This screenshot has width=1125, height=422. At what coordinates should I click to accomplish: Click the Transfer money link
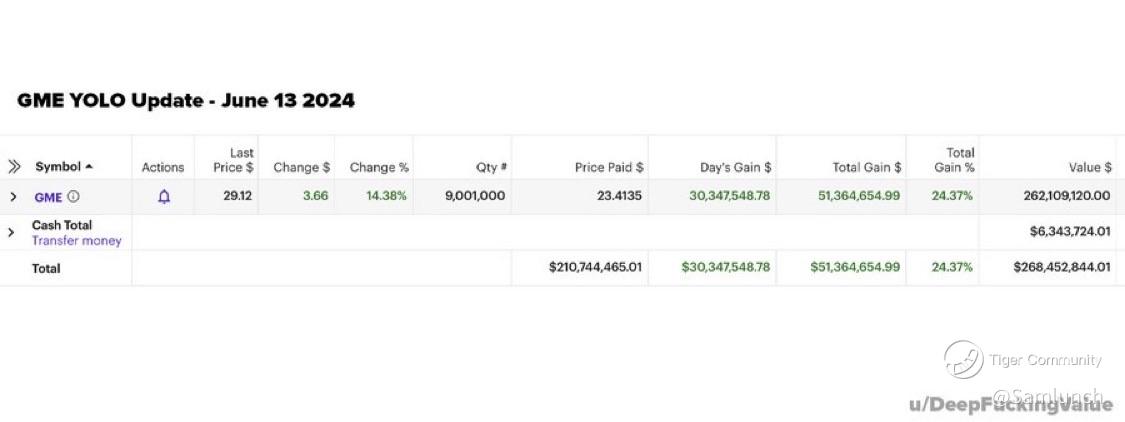pos(76,241)
